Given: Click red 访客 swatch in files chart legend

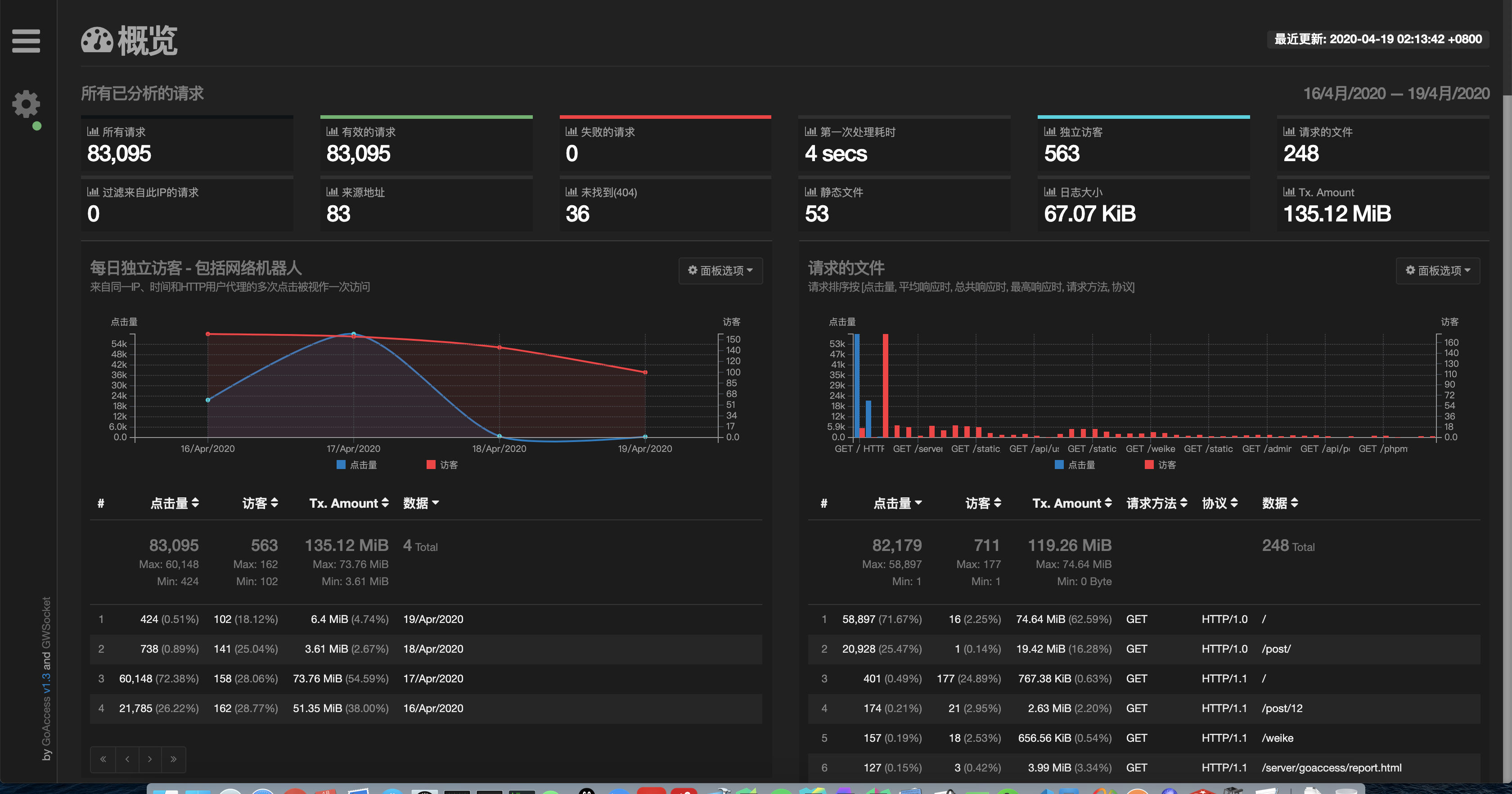Looking at the screenshot, I should (x=1149, y=465).
